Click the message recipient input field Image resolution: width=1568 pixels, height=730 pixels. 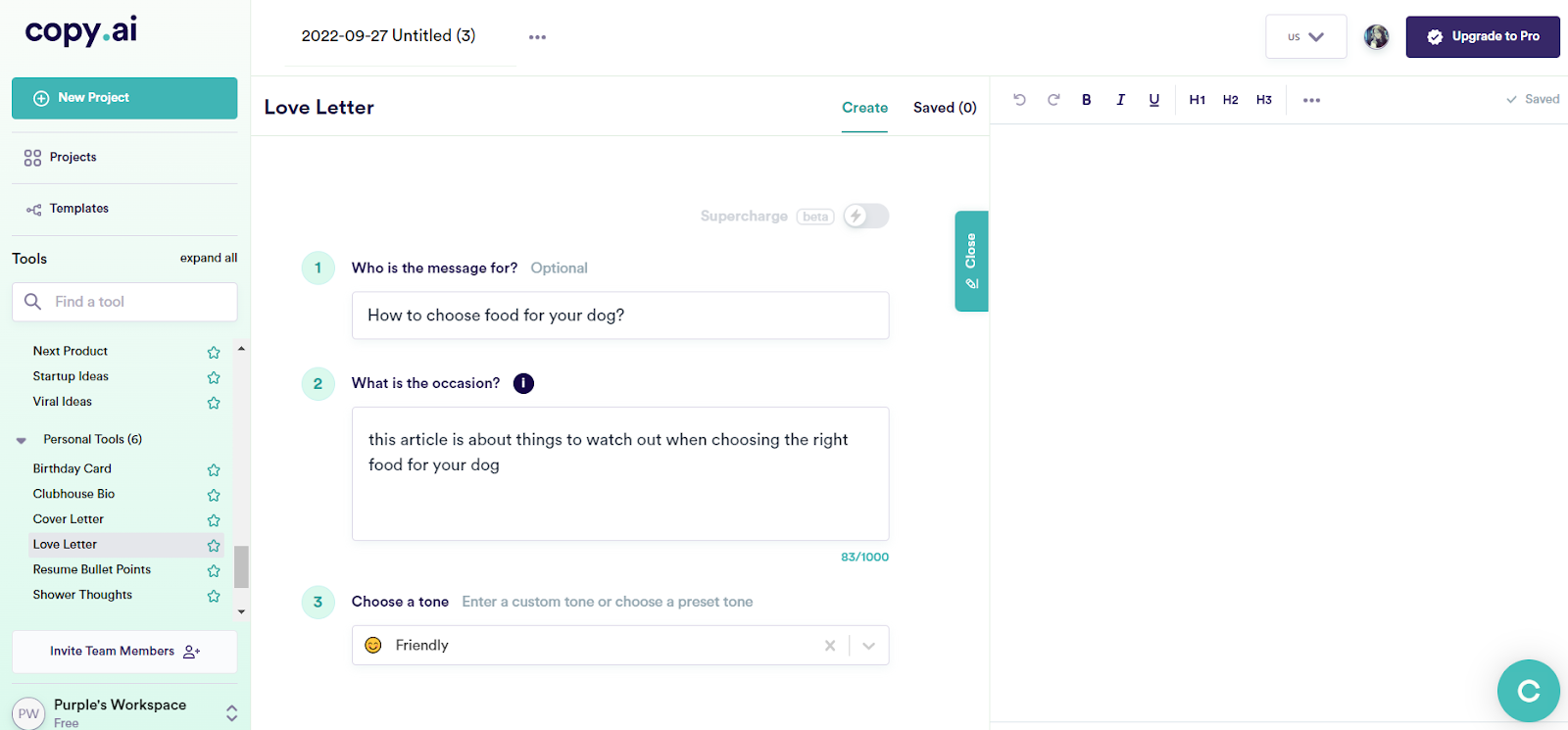point(620,316)
